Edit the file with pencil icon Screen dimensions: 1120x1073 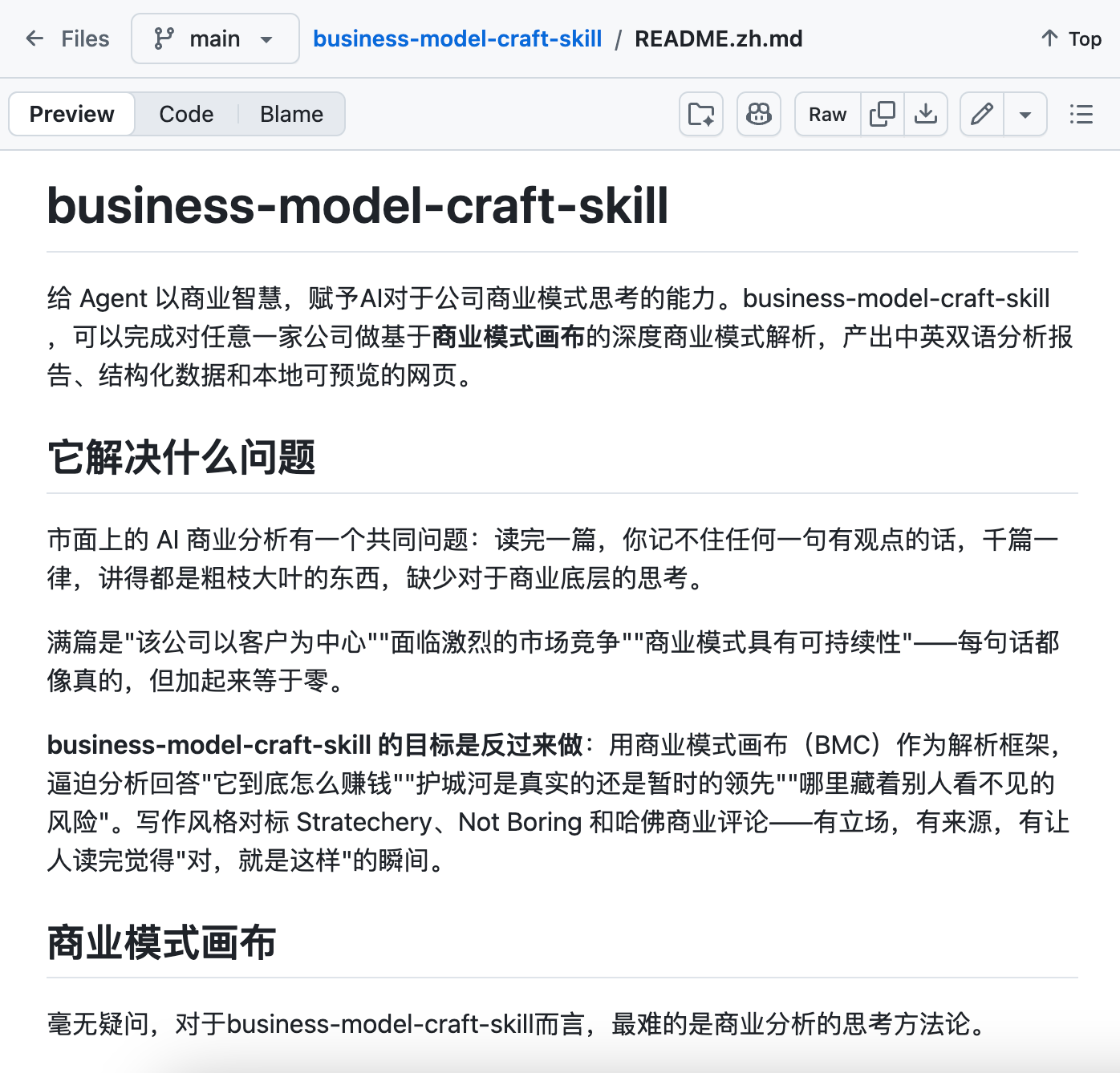(982, 114)
